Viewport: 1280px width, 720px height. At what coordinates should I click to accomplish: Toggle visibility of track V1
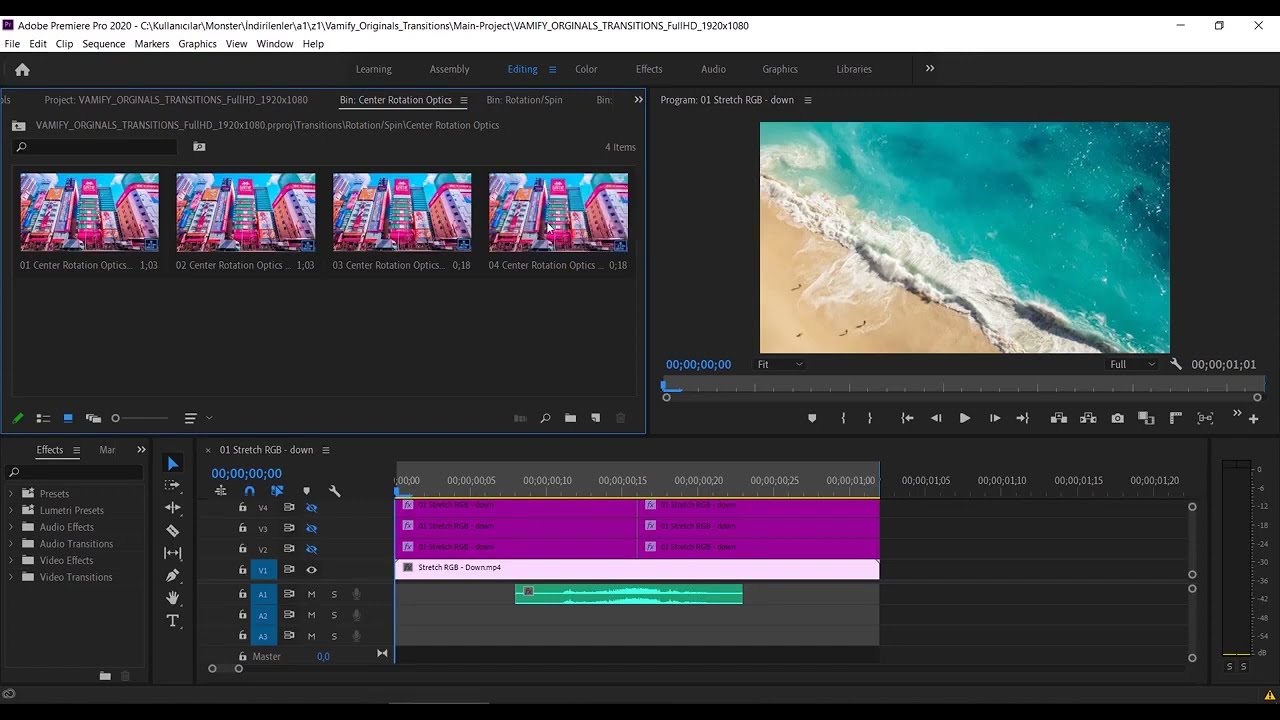point(311,570)
